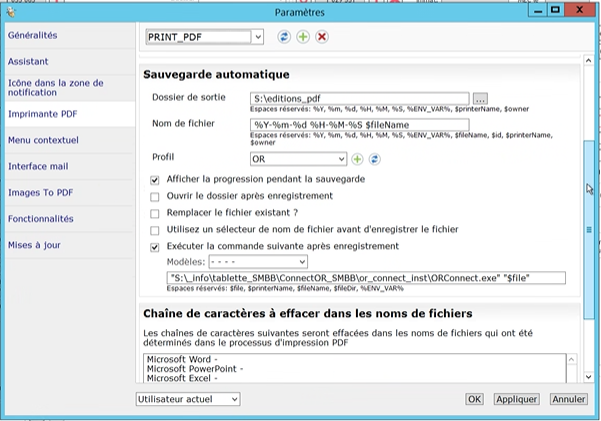Browse for the Dossier de sortie folder
Screen dimensions: 601x421
coord(480,98)
